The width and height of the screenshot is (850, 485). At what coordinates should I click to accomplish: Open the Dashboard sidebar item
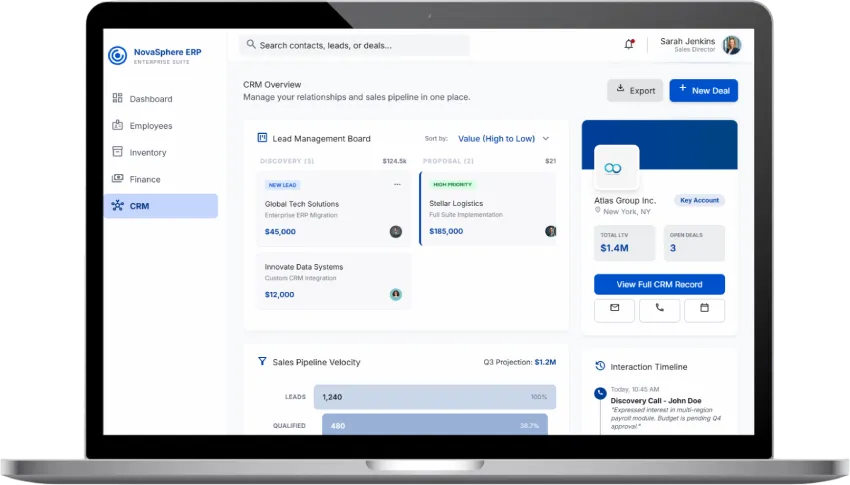pyautogui.click(x=160, y=99)
